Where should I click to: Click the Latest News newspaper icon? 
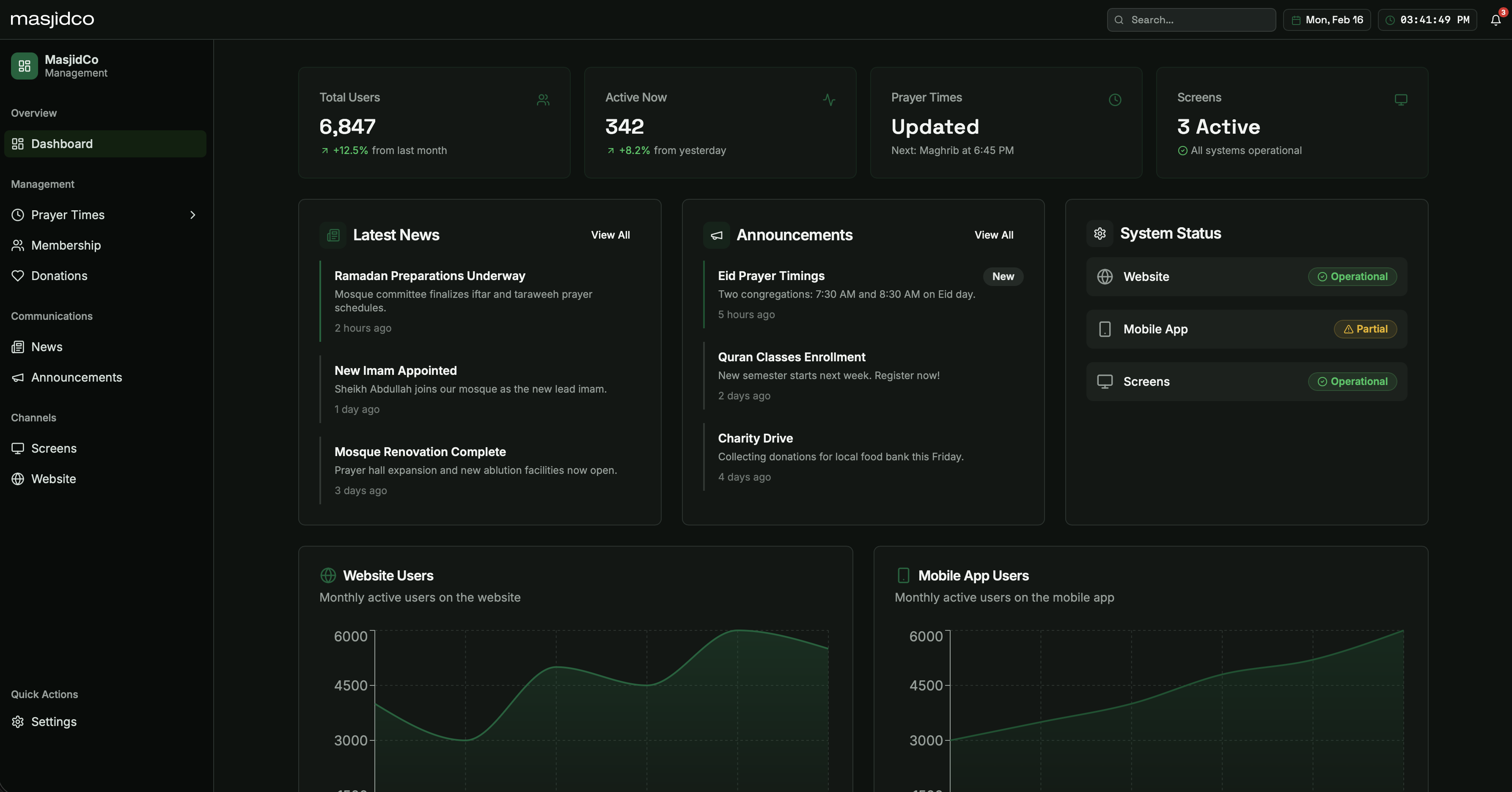tap(333, 235)
